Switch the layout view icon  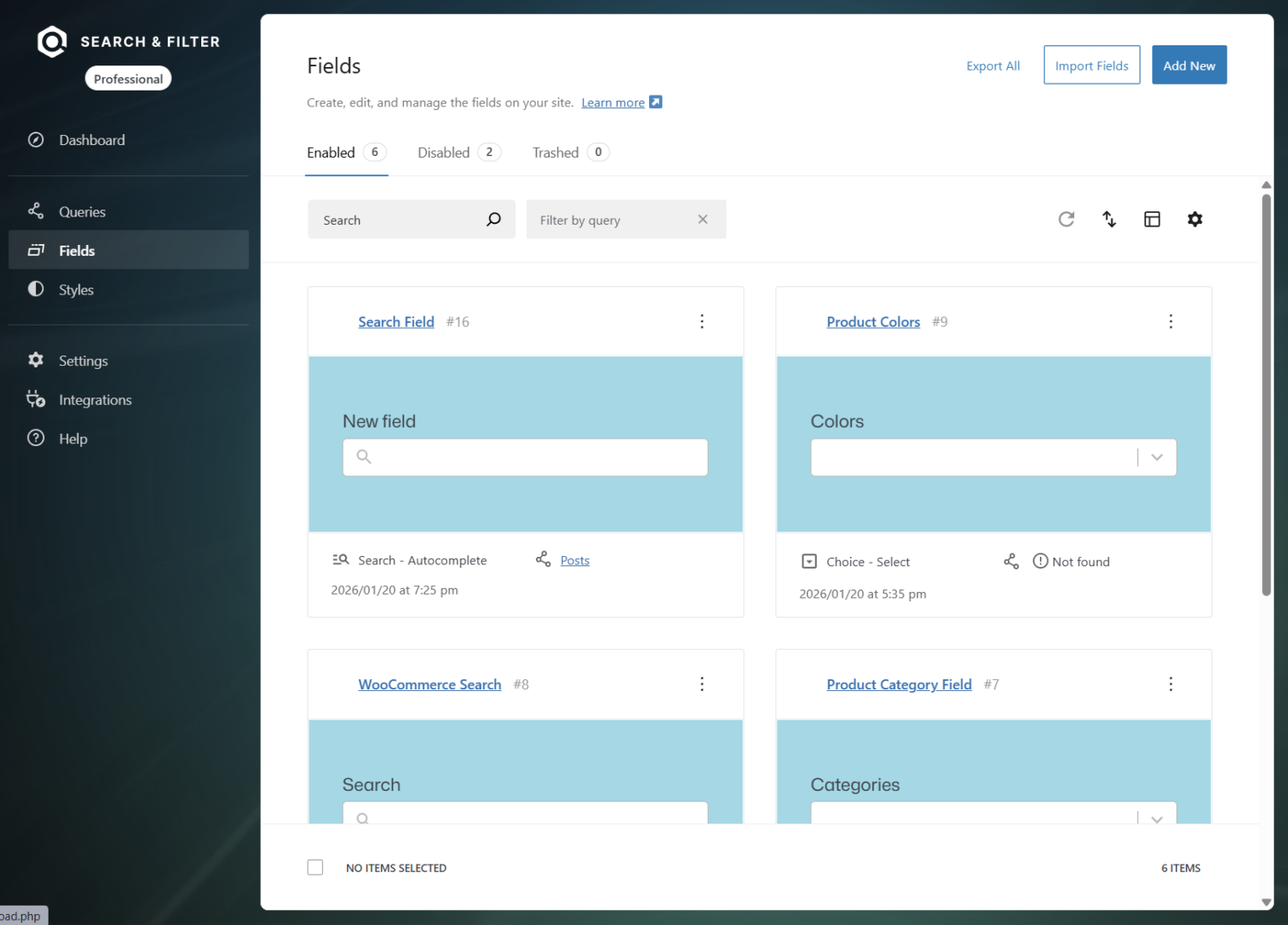click(1152, 219)
